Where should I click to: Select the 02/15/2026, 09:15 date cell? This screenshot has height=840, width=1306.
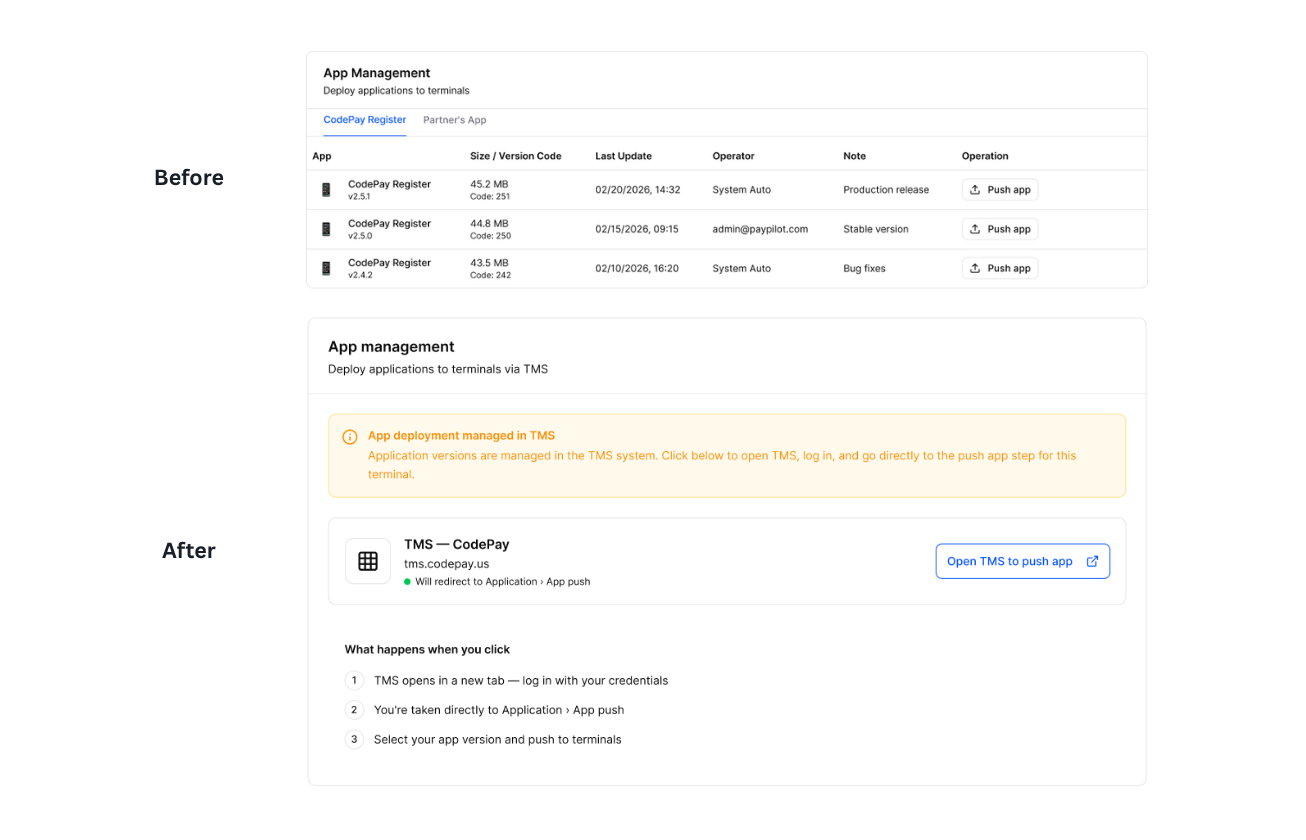[637, 229]
